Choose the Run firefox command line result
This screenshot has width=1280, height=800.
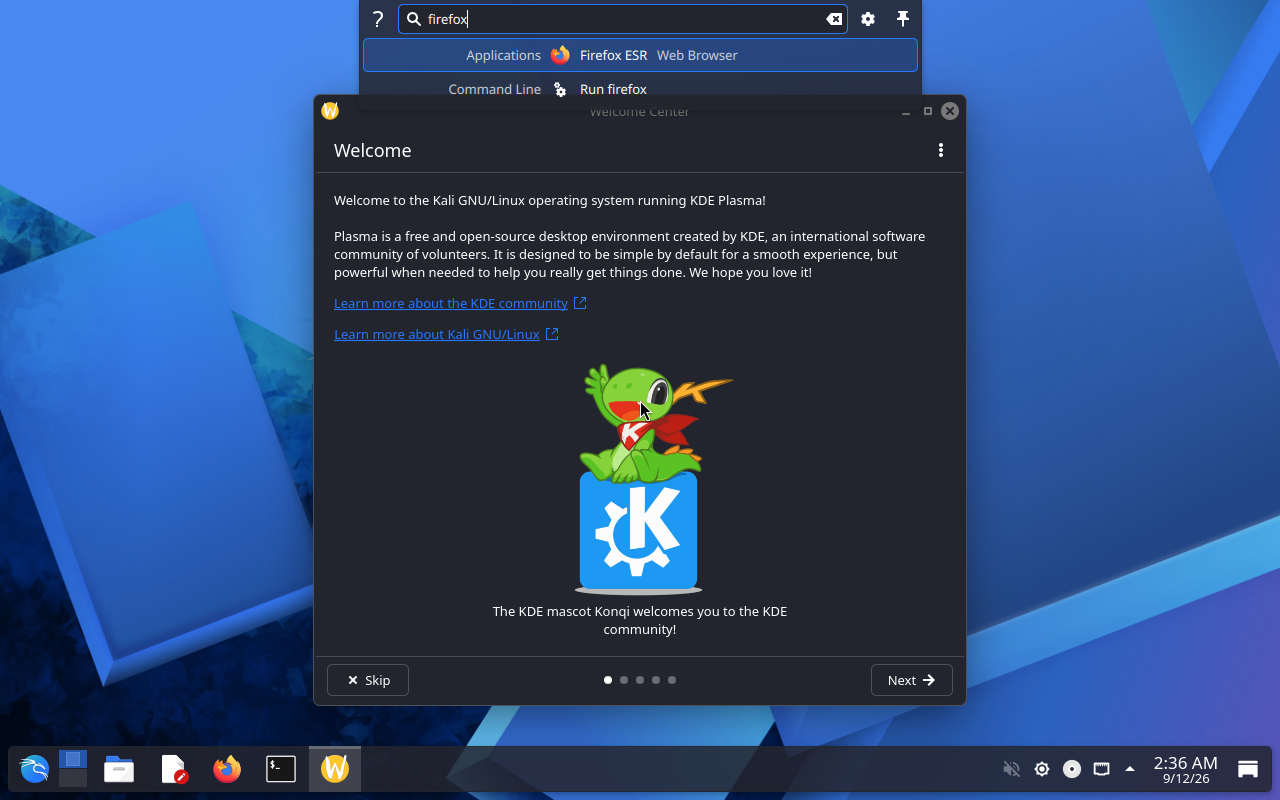[640, 89]
